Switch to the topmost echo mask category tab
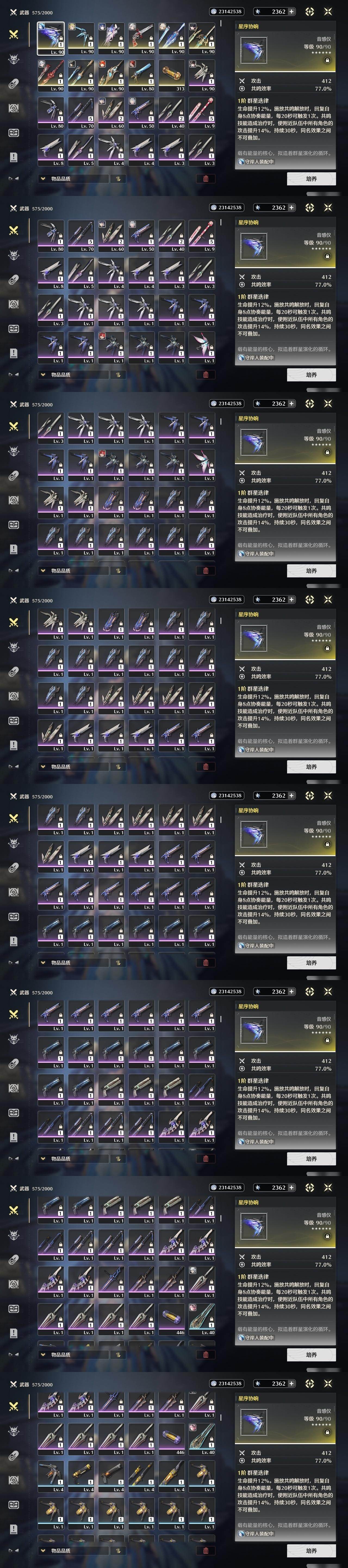 (x=13, y=59)
